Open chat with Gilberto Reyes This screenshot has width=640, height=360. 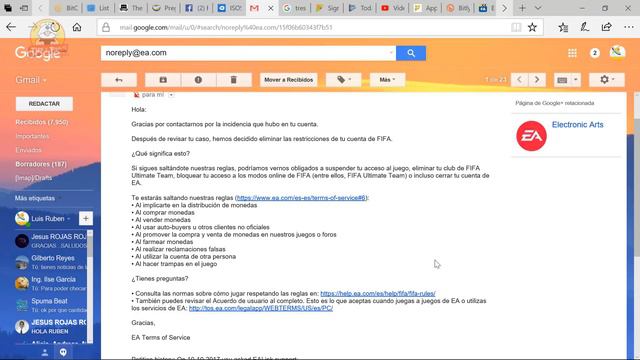[x=51, y=262]
